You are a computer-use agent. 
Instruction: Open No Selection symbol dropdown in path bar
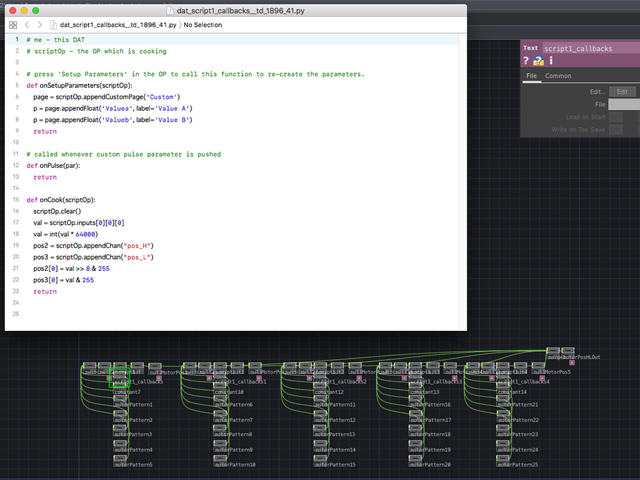(x=203, y=25)
